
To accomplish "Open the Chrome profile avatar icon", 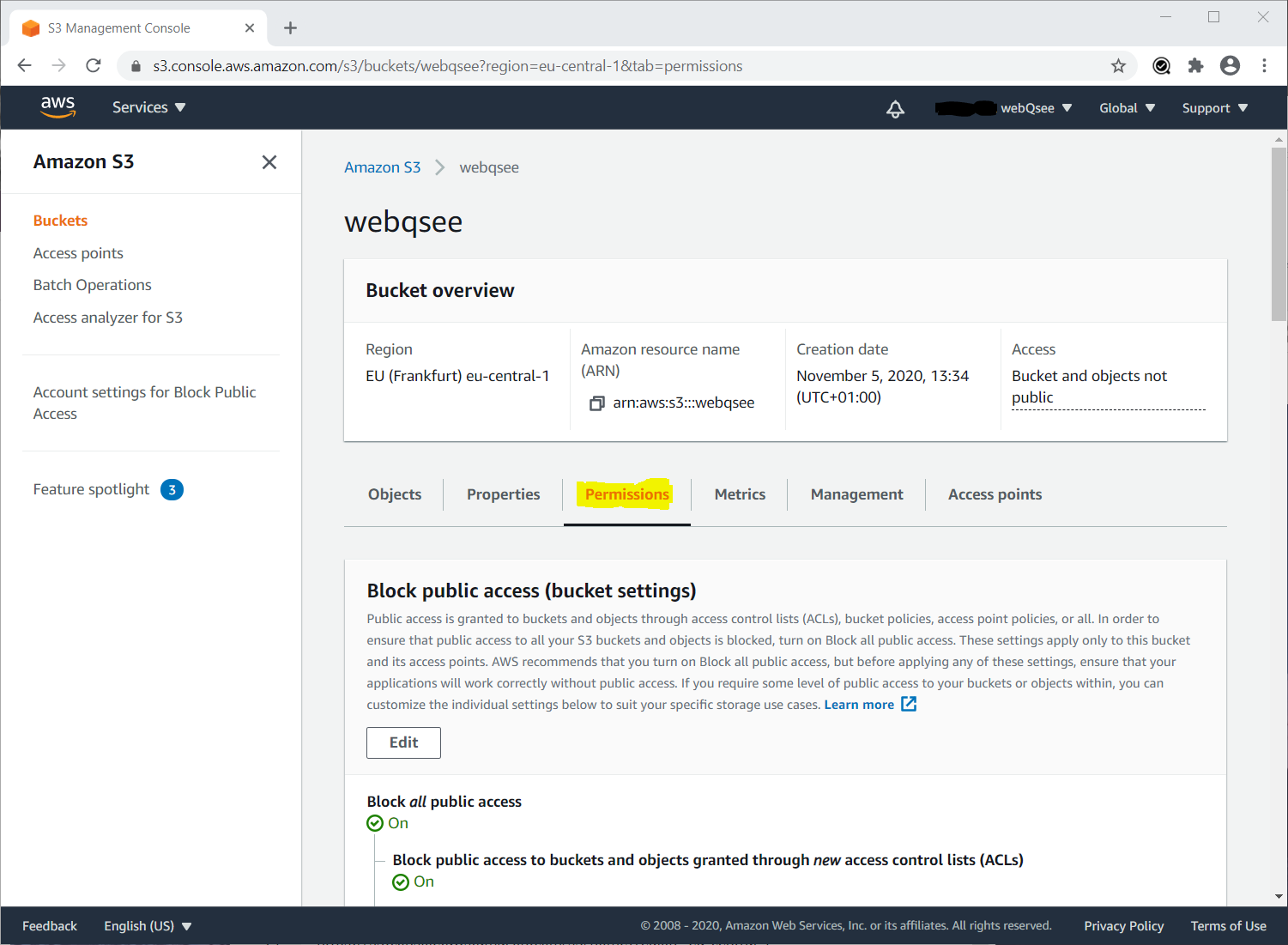I will coord(1230,66).
